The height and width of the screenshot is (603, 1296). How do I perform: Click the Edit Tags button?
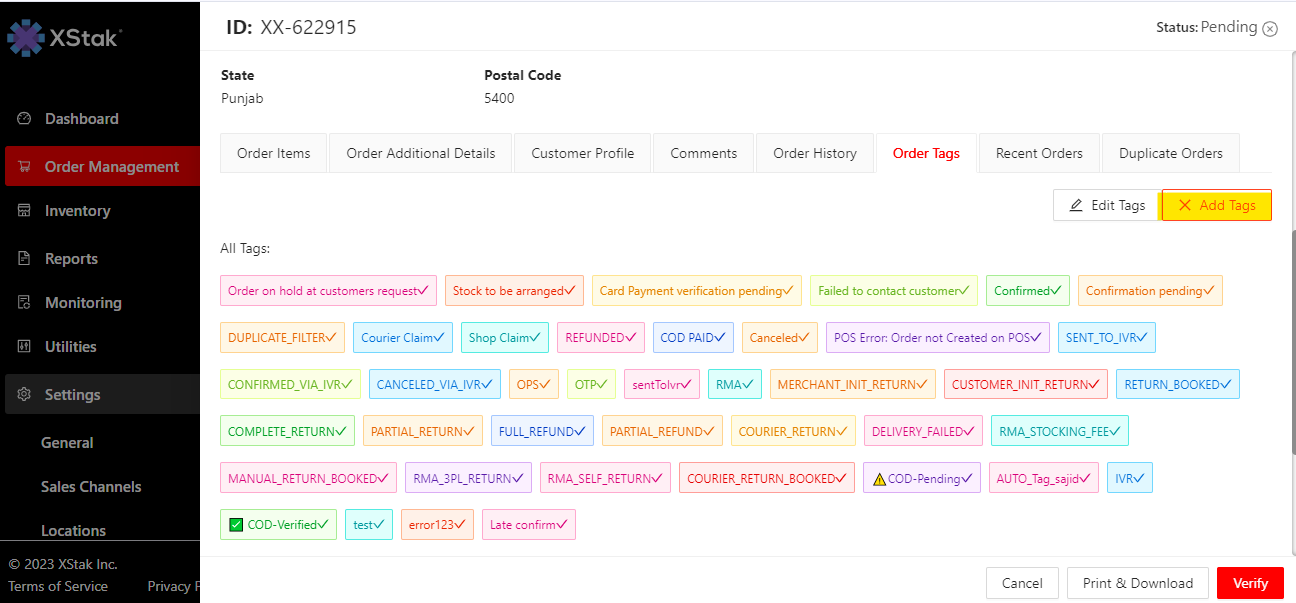(1106, 205)
